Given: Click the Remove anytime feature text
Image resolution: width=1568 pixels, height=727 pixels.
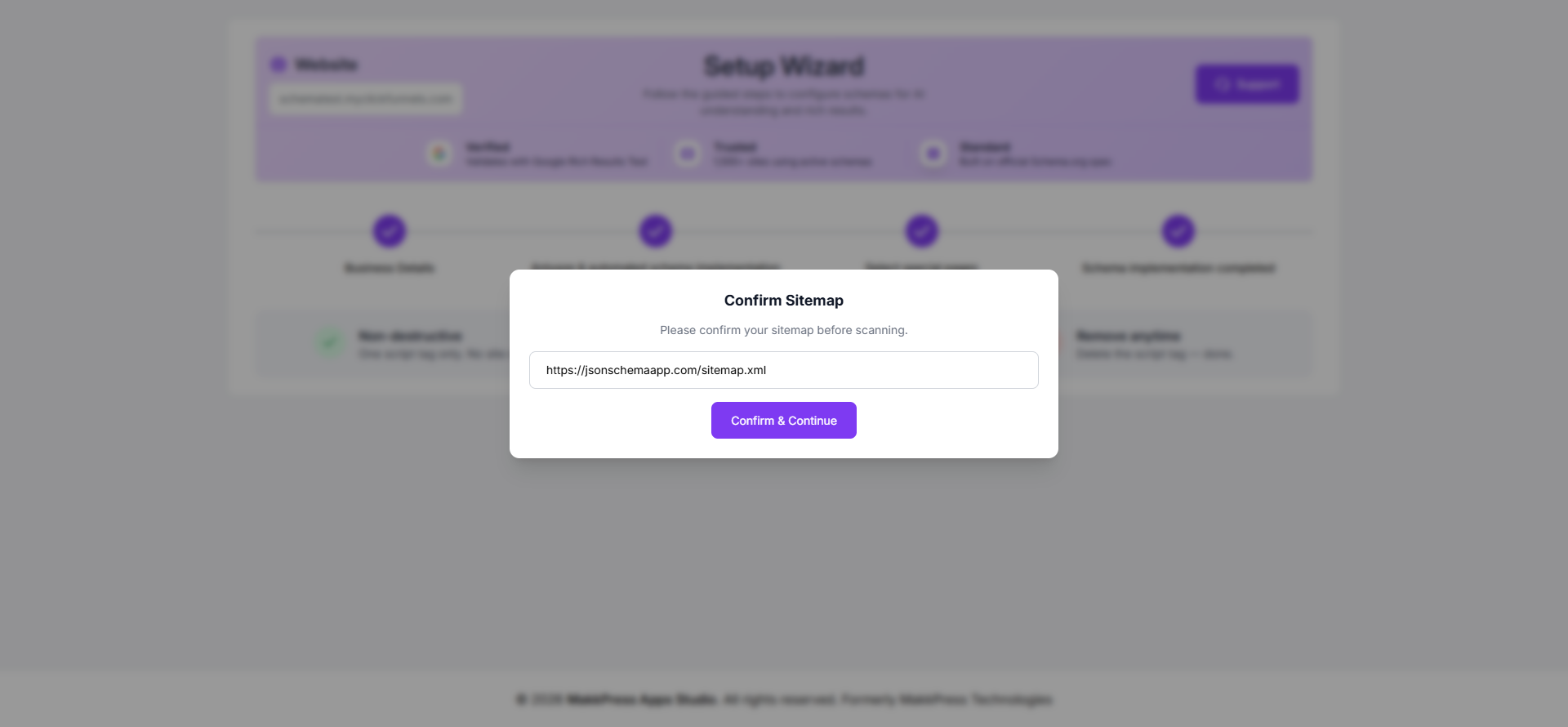Looking at the screenshot, I should [x=1129, y=337].
